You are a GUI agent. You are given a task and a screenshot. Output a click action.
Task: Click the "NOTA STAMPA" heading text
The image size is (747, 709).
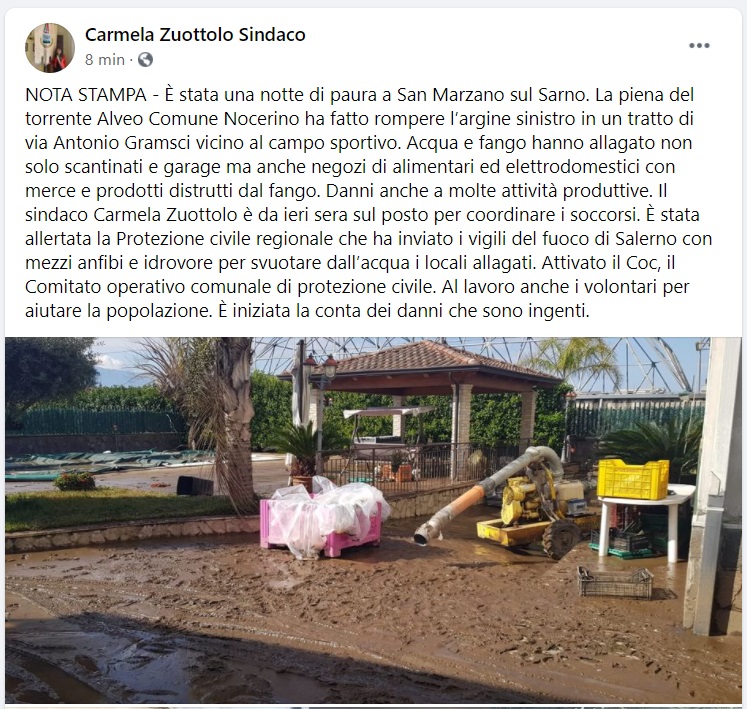coord(86,95)
